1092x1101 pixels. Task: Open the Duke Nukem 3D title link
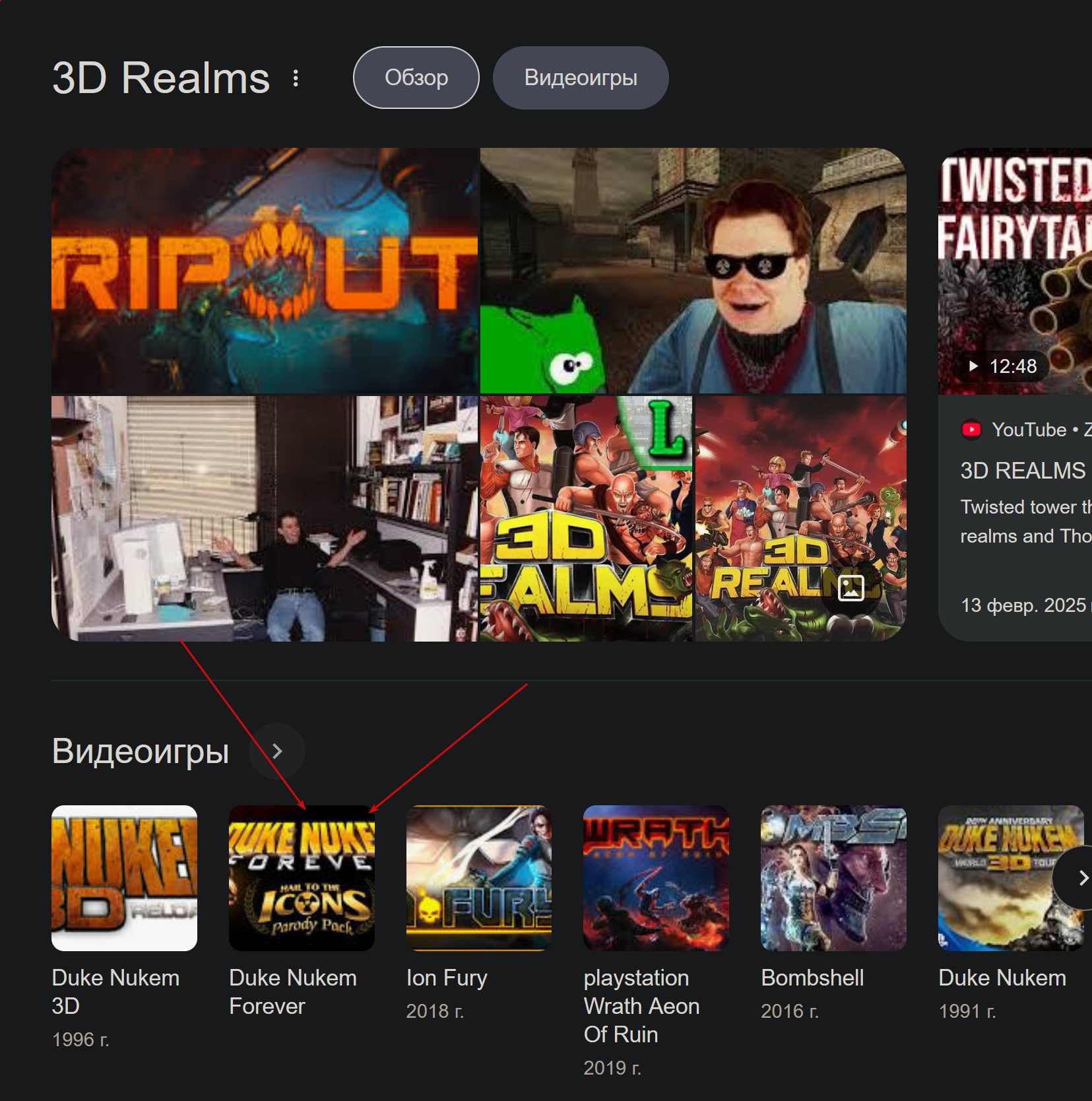115,991
